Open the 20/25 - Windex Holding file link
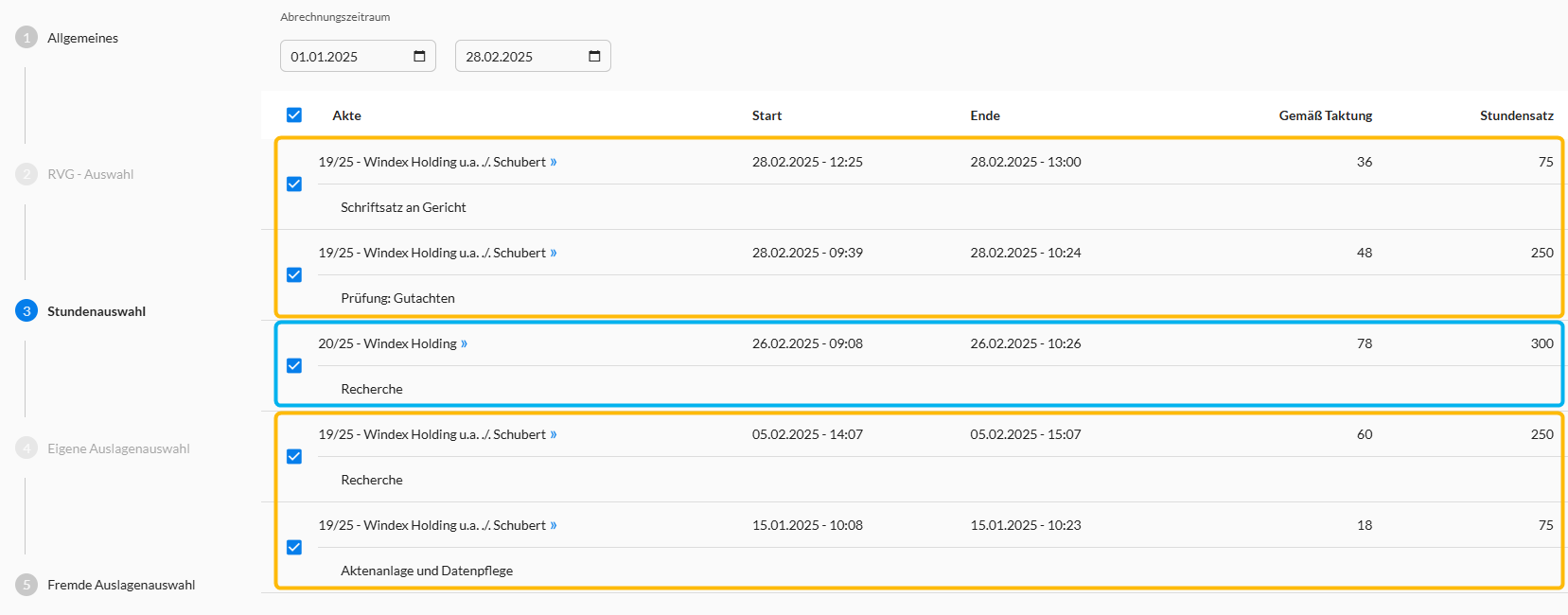 387,344
